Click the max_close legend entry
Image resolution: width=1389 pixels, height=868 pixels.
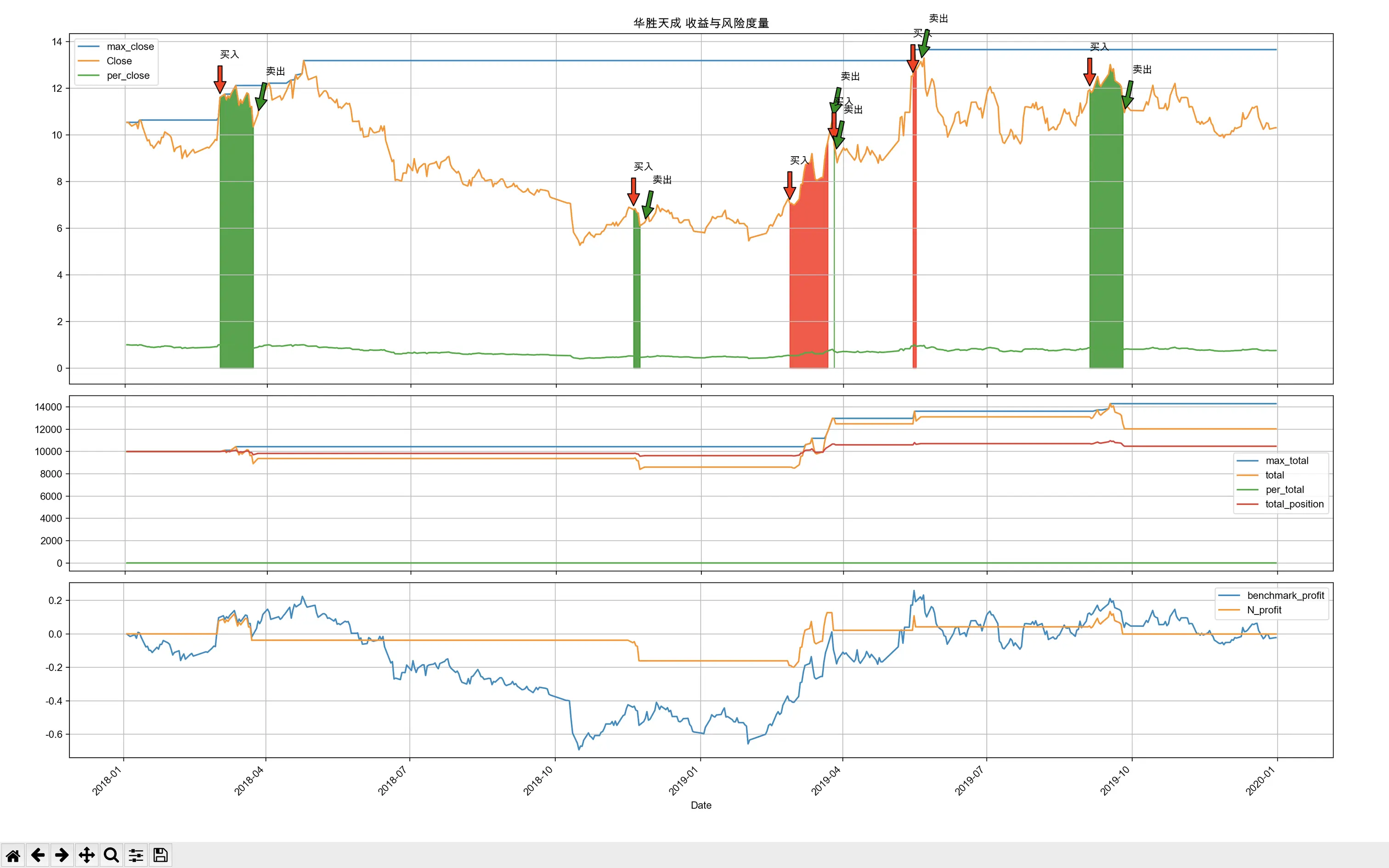click(130, 46)
